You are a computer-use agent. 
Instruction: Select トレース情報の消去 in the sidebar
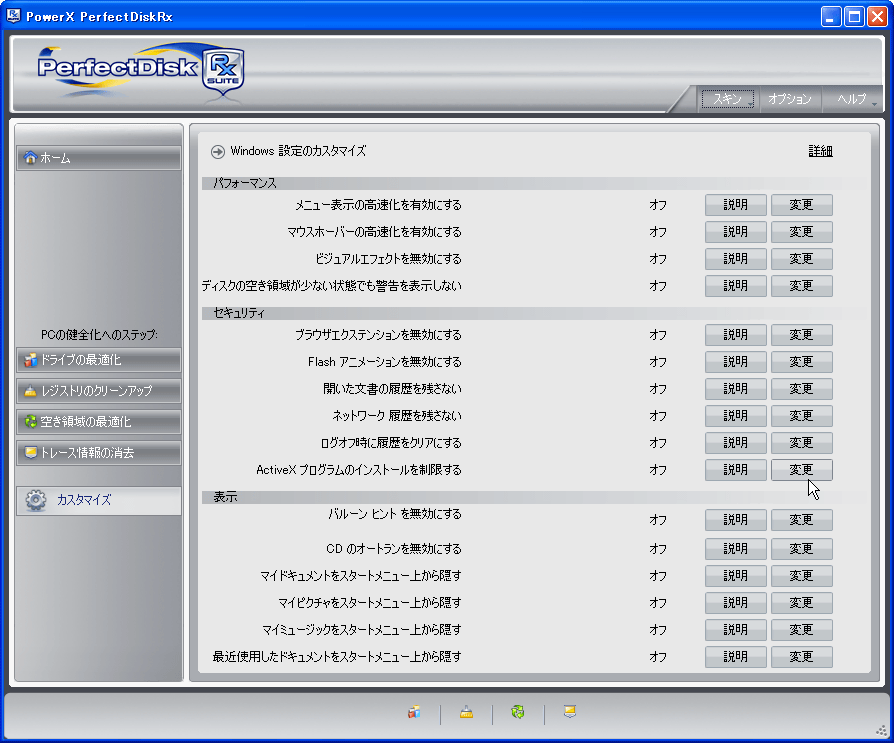point(99,453)
